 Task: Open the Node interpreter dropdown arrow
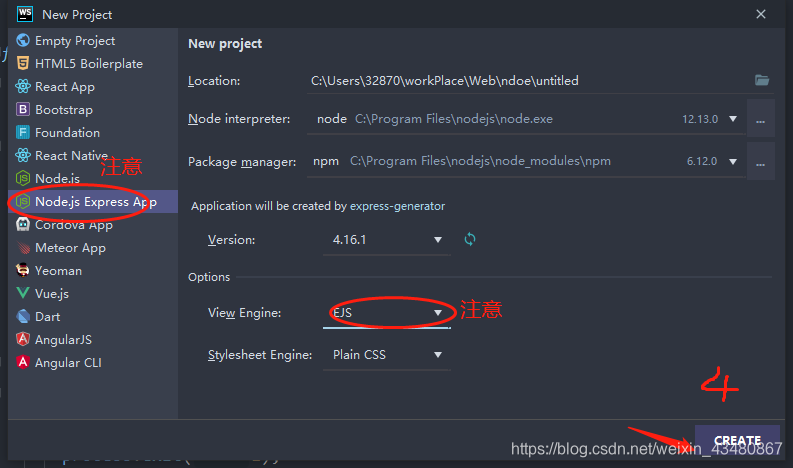[733, 118]
